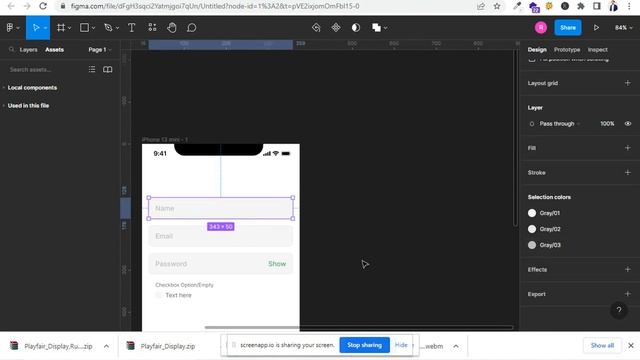Click the Stop sharing button

tap(364, 345)
